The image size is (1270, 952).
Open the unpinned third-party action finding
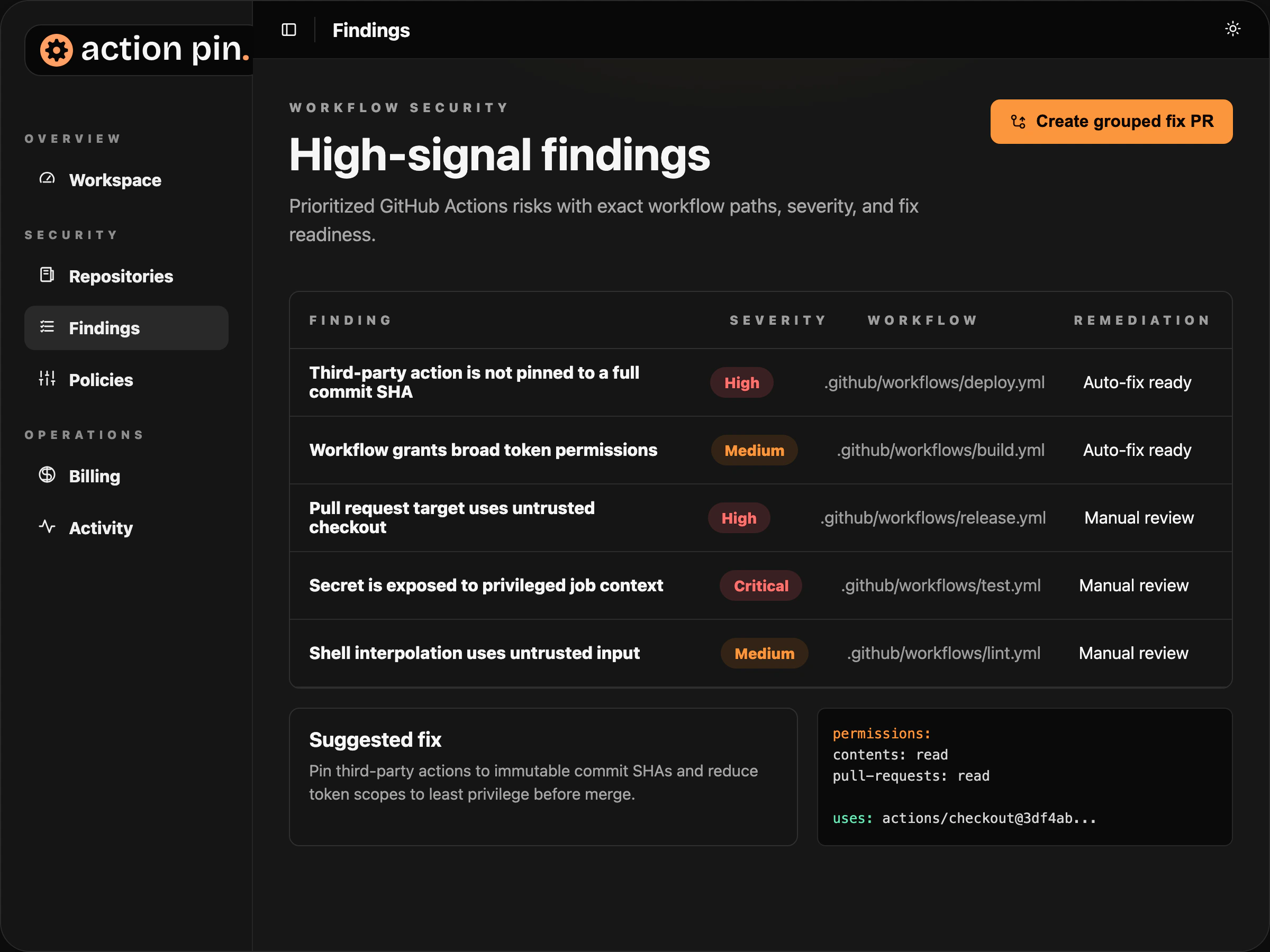point(474,382)
